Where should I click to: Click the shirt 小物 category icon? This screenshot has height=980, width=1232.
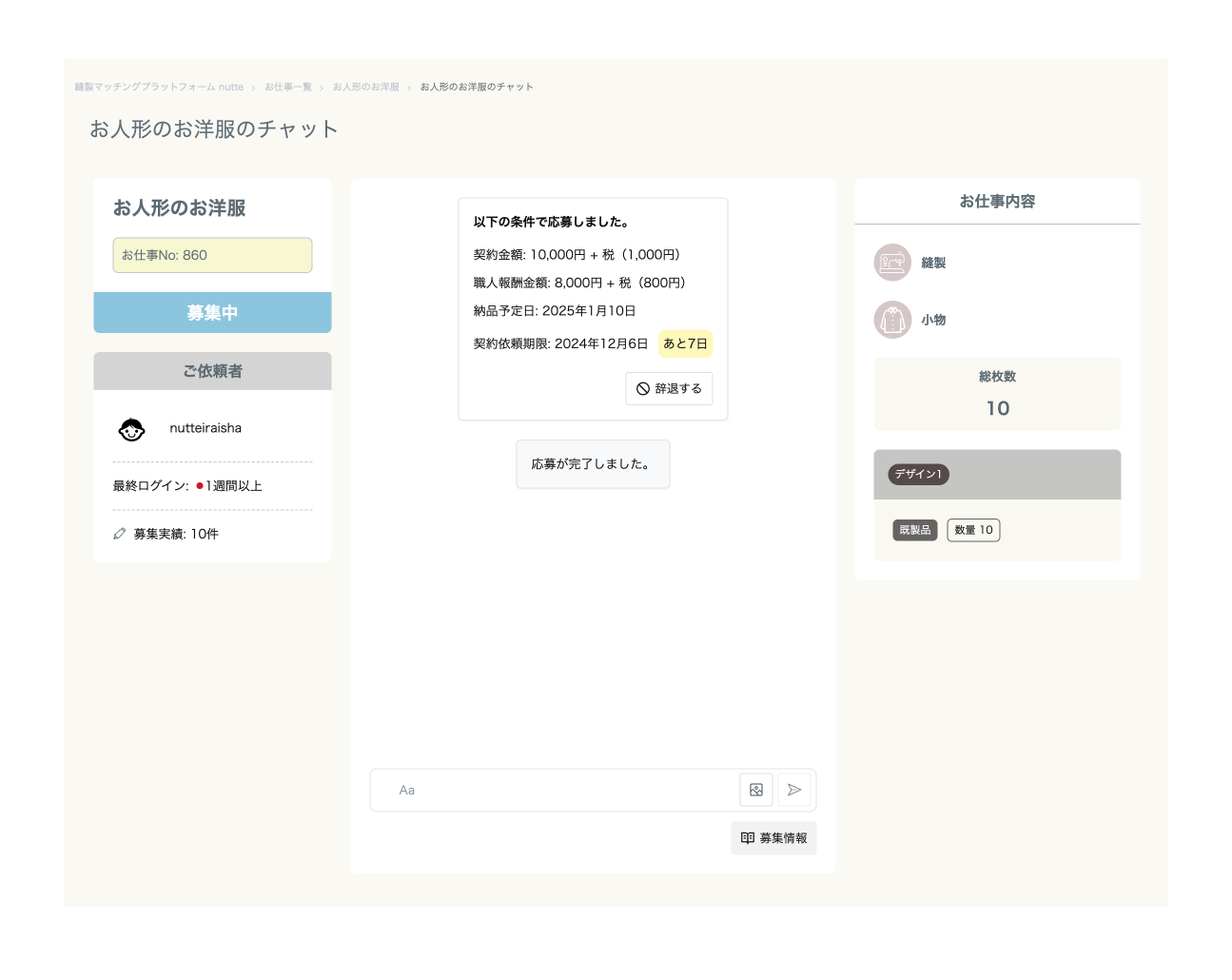click(892, 320)
